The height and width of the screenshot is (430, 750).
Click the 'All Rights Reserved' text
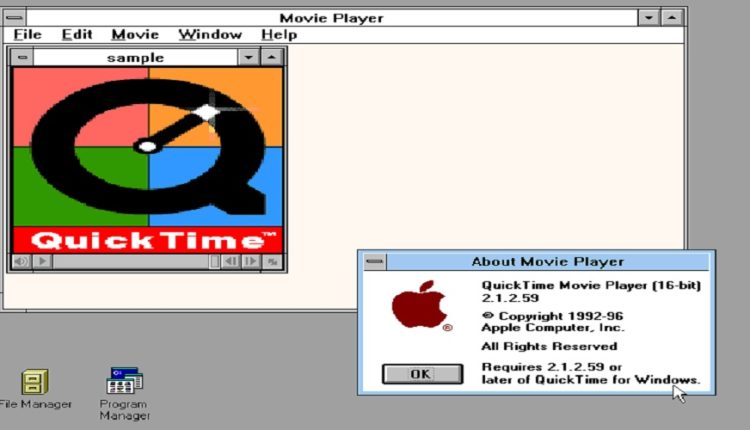(x=549, y=346)
